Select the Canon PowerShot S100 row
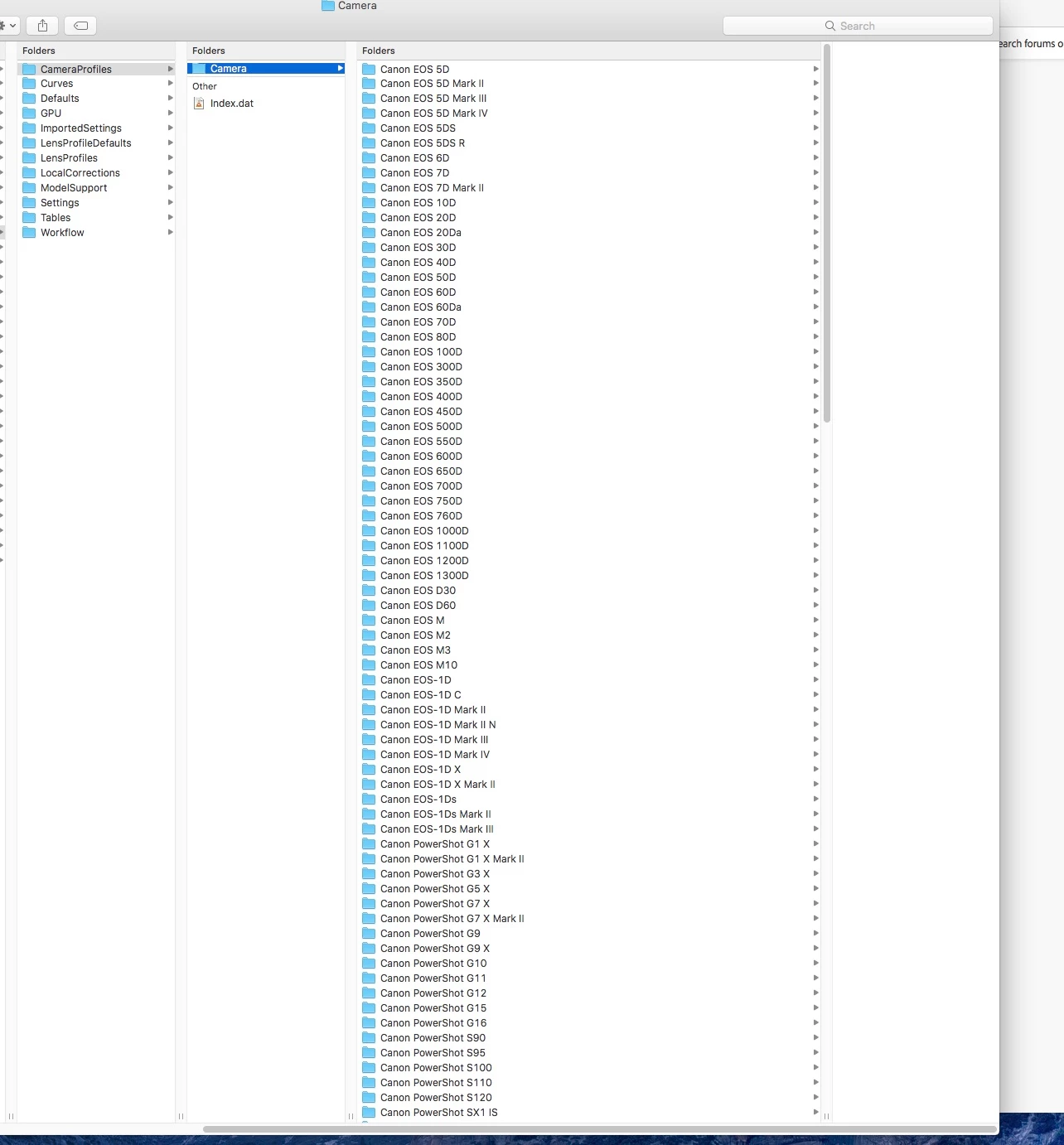Image resolution: width=1064 pixels, height=1145 pixels. tap(590, 1067)
